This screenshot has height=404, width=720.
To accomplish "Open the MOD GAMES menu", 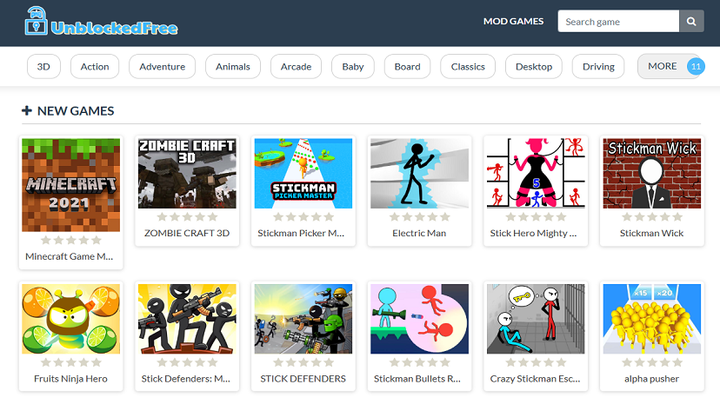I will [x=513, y=21].
